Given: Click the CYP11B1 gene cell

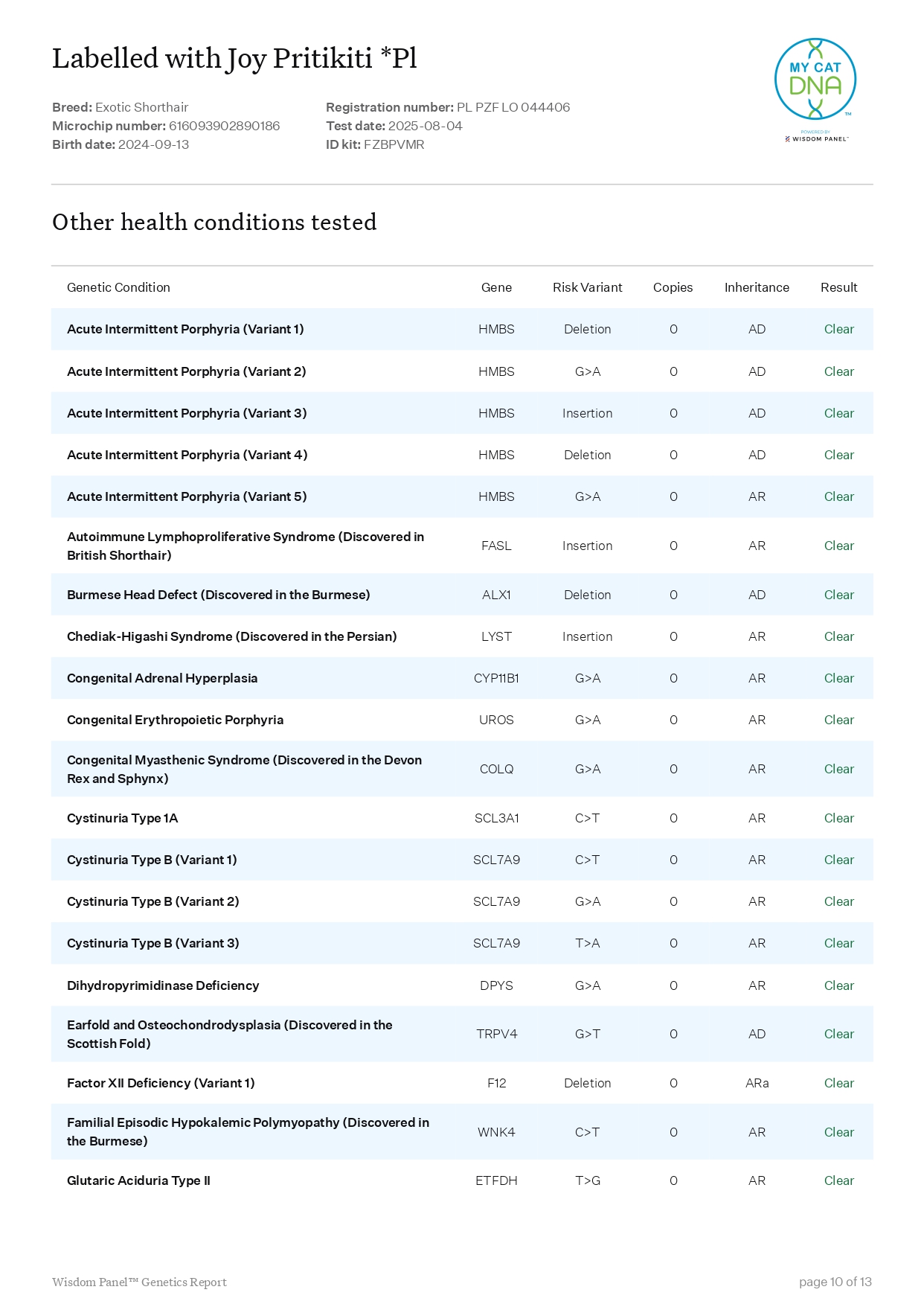Looking at the screenshot, I should (x=496, y=678).
